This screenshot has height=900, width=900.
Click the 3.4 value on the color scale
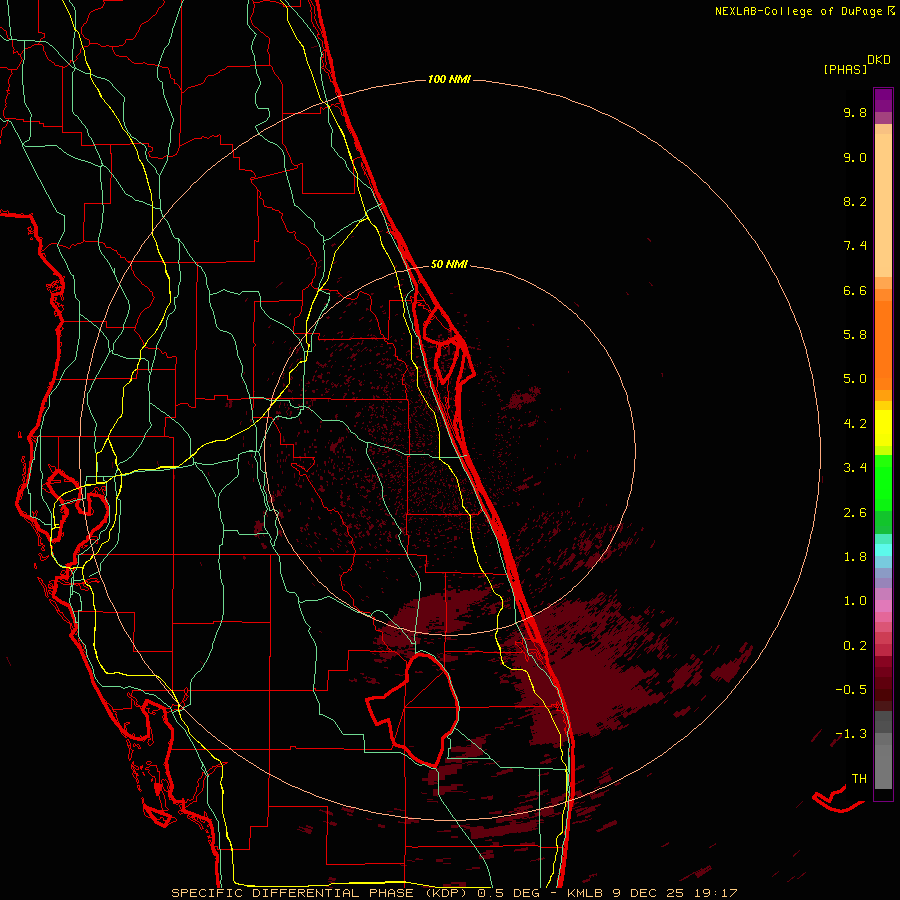click(855, 468)
